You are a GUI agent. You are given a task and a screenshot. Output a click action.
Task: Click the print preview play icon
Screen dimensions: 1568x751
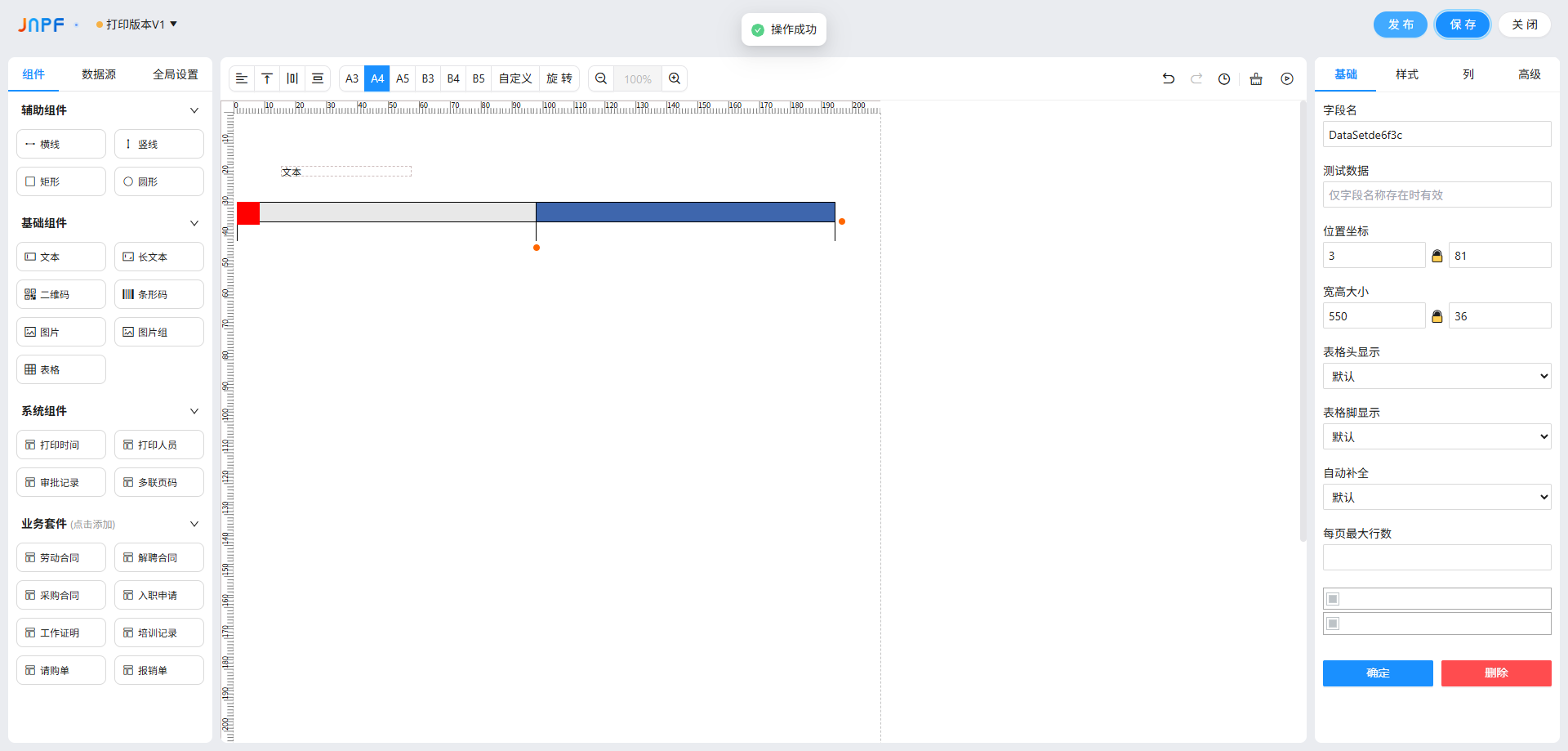coord(1287,78)
